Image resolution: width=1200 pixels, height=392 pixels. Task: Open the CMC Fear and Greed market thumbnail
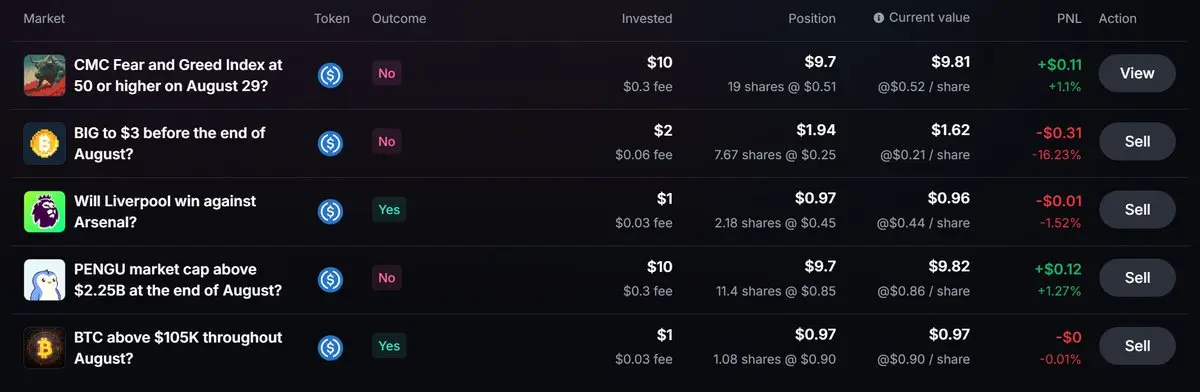click(44, 75)
